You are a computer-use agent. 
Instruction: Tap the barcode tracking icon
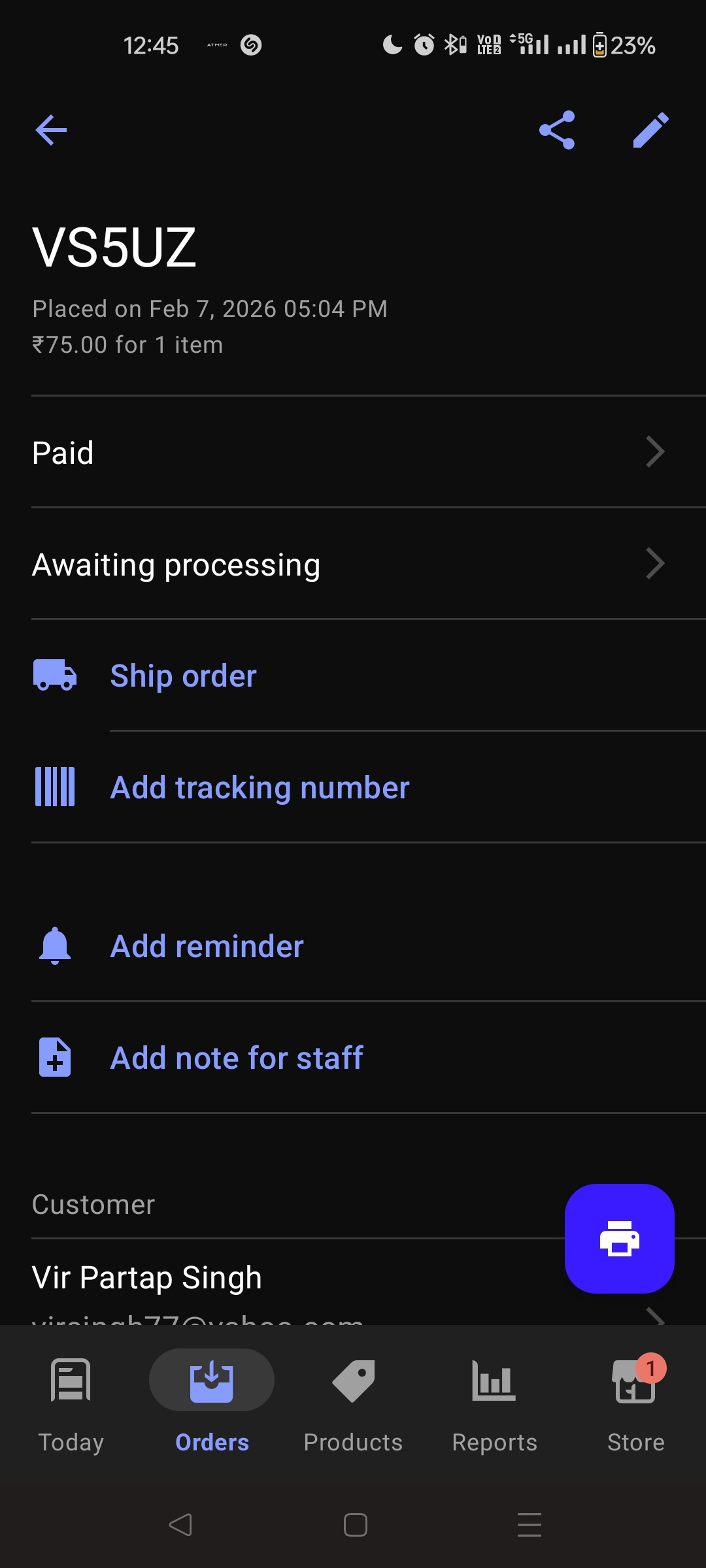click(55, 787)
